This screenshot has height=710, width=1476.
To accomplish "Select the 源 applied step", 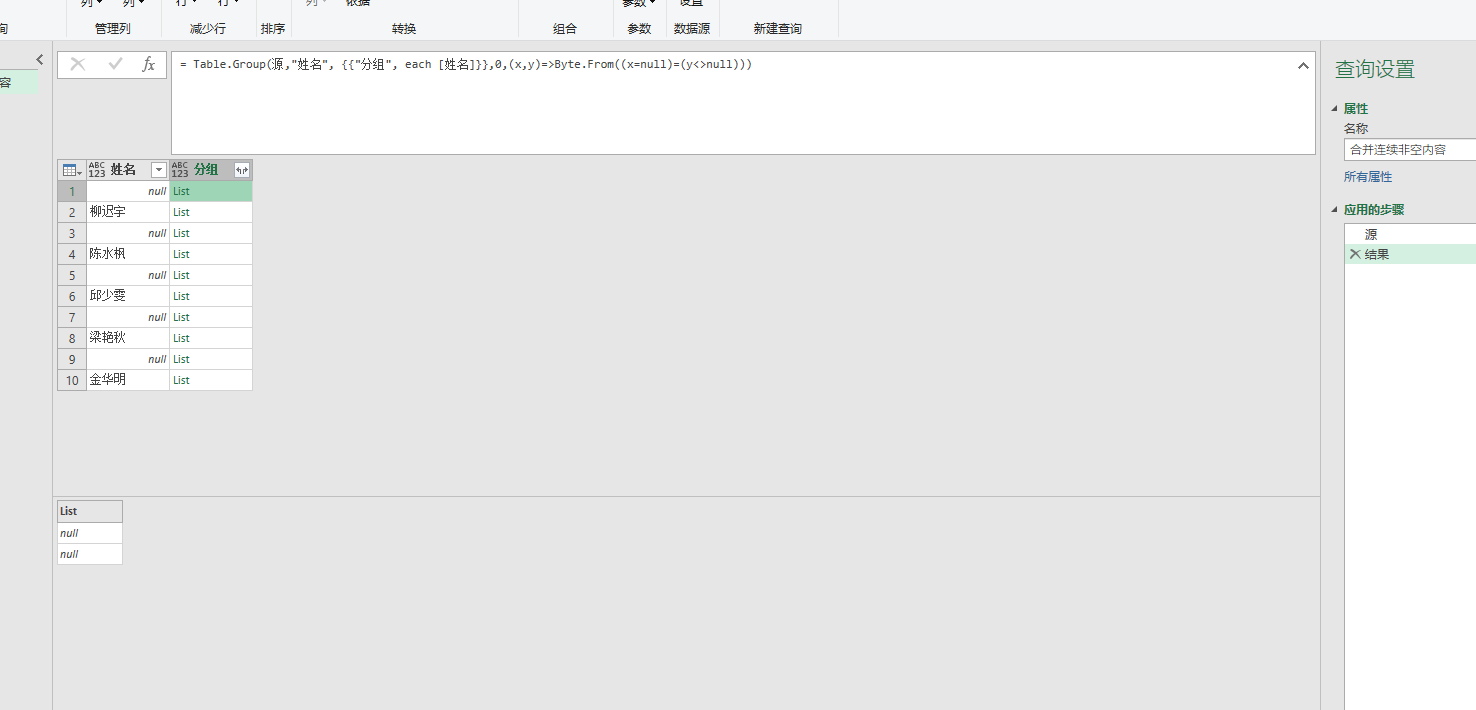I will coord(1410,233).
